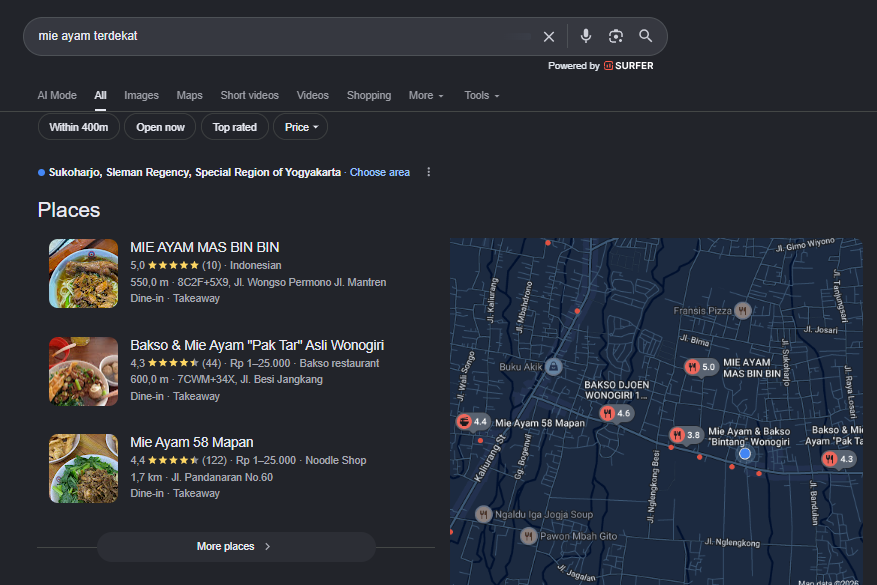Open the three-dot location options menu
This screenshot has height=585, width=877.
(428, 172)
